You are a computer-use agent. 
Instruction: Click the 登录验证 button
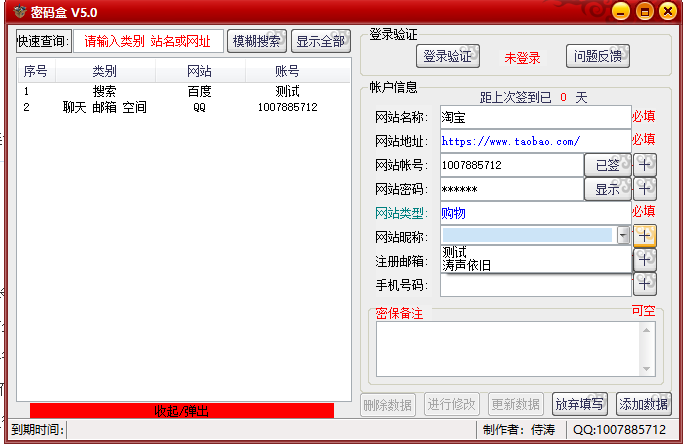tap(448, 56)
